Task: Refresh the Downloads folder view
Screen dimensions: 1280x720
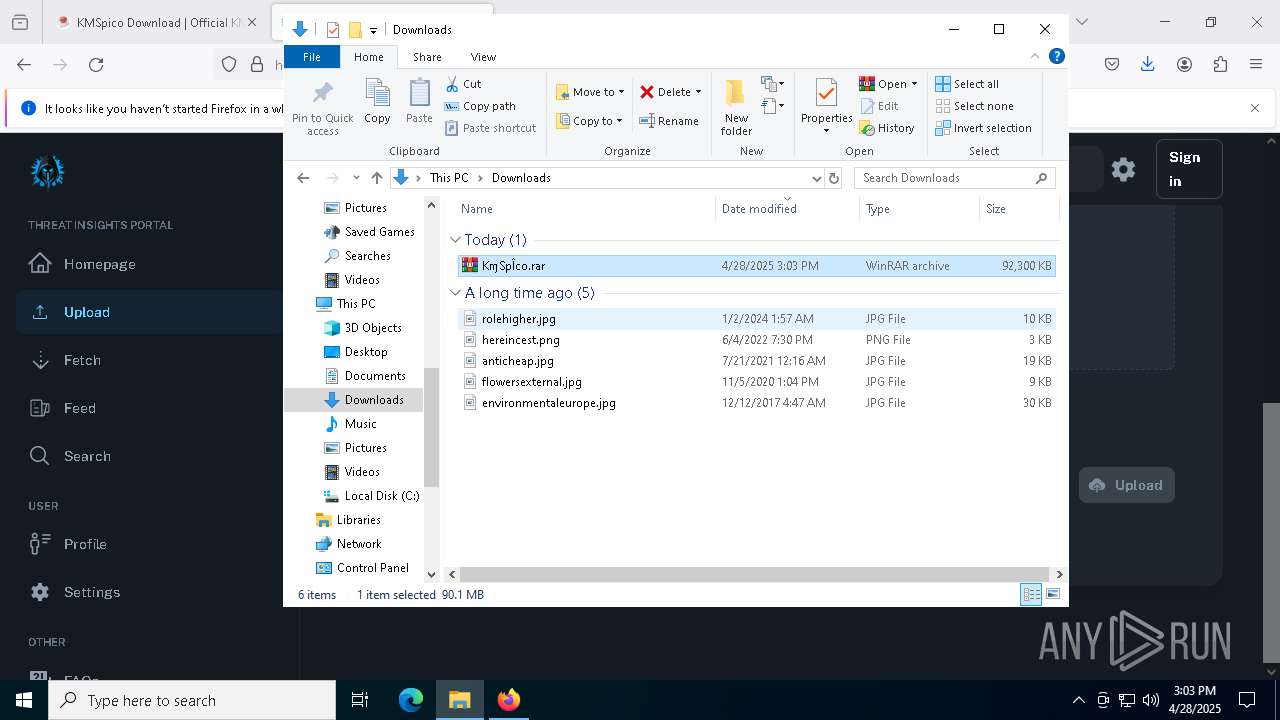Action: click(x=834, y=178)
